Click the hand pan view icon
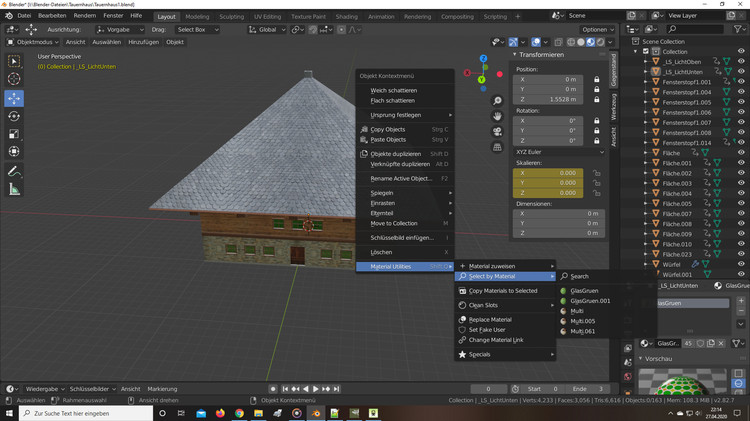 [497, 116]
